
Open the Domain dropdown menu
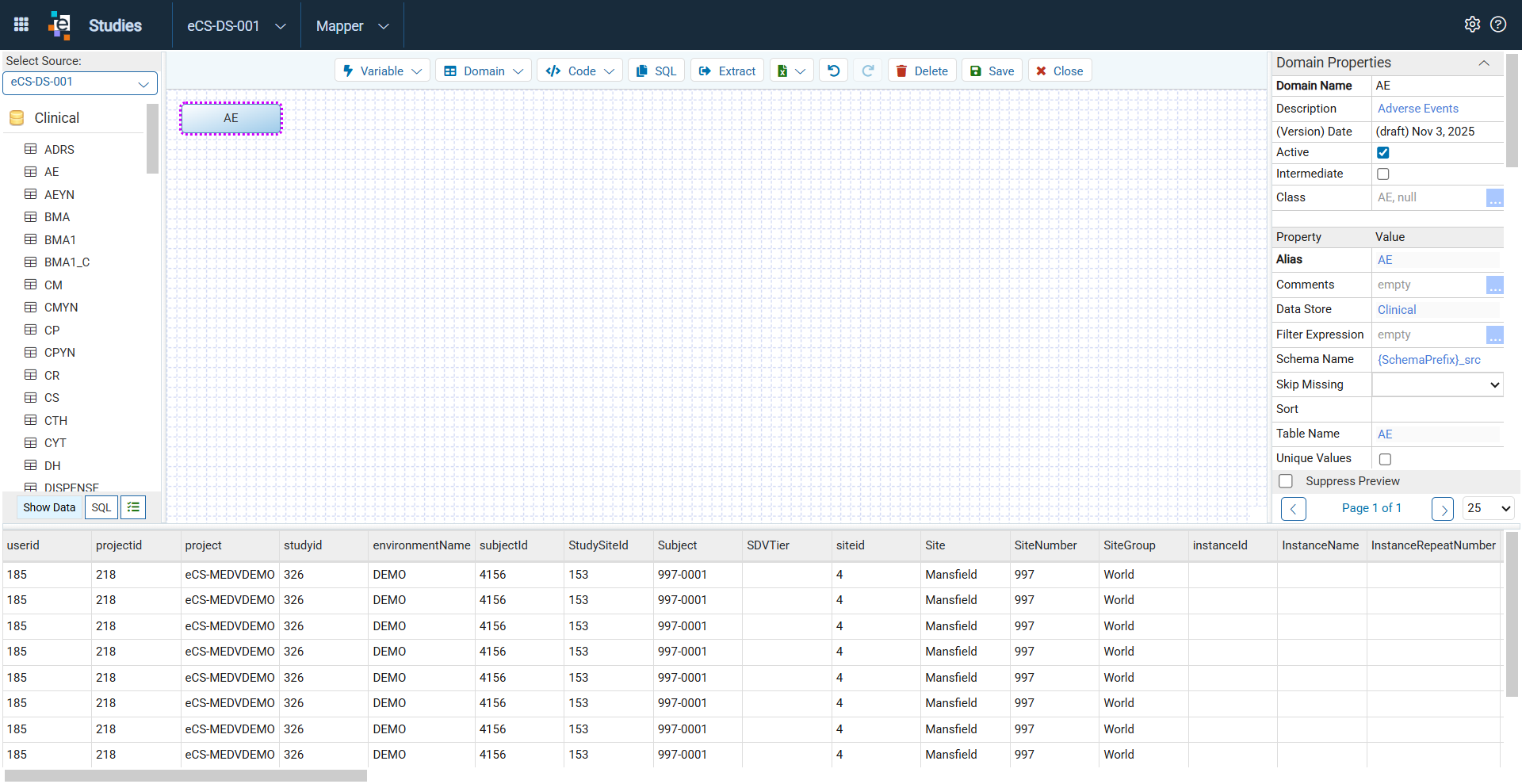tap(484, 71)
